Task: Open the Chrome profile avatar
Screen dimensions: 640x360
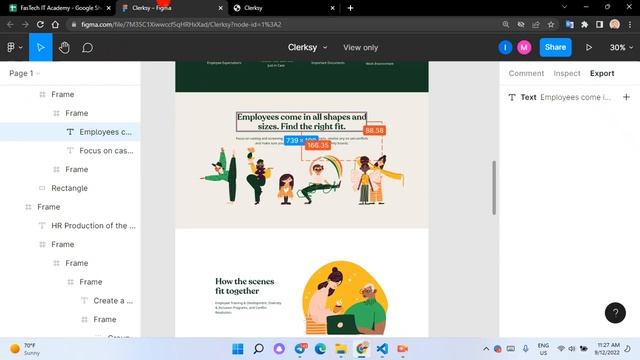Action: click(615, 24)
